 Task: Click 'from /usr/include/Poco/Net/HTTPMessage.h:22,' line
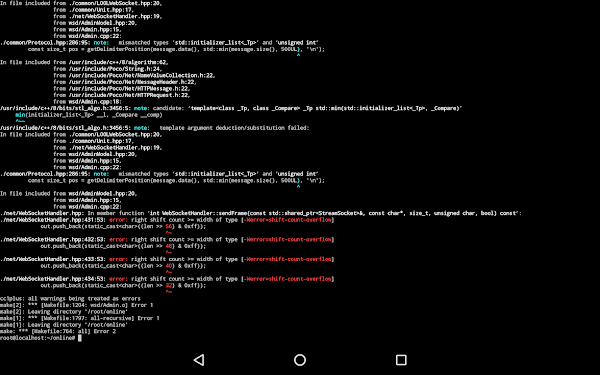(x=122, y=88)
